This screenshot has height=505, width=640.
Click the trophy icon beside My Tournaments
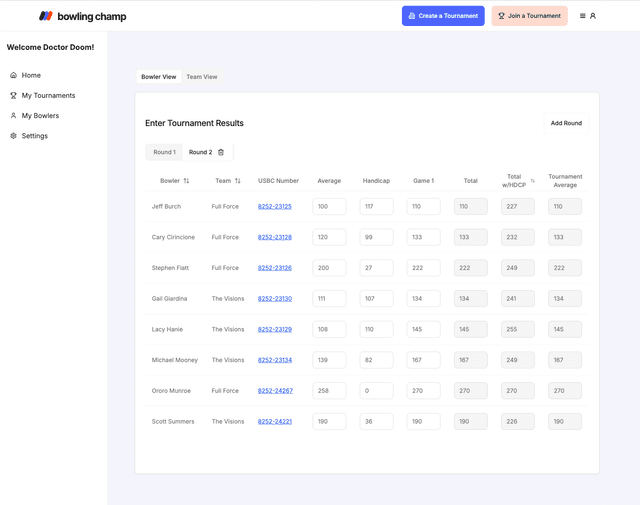point(13,96)
